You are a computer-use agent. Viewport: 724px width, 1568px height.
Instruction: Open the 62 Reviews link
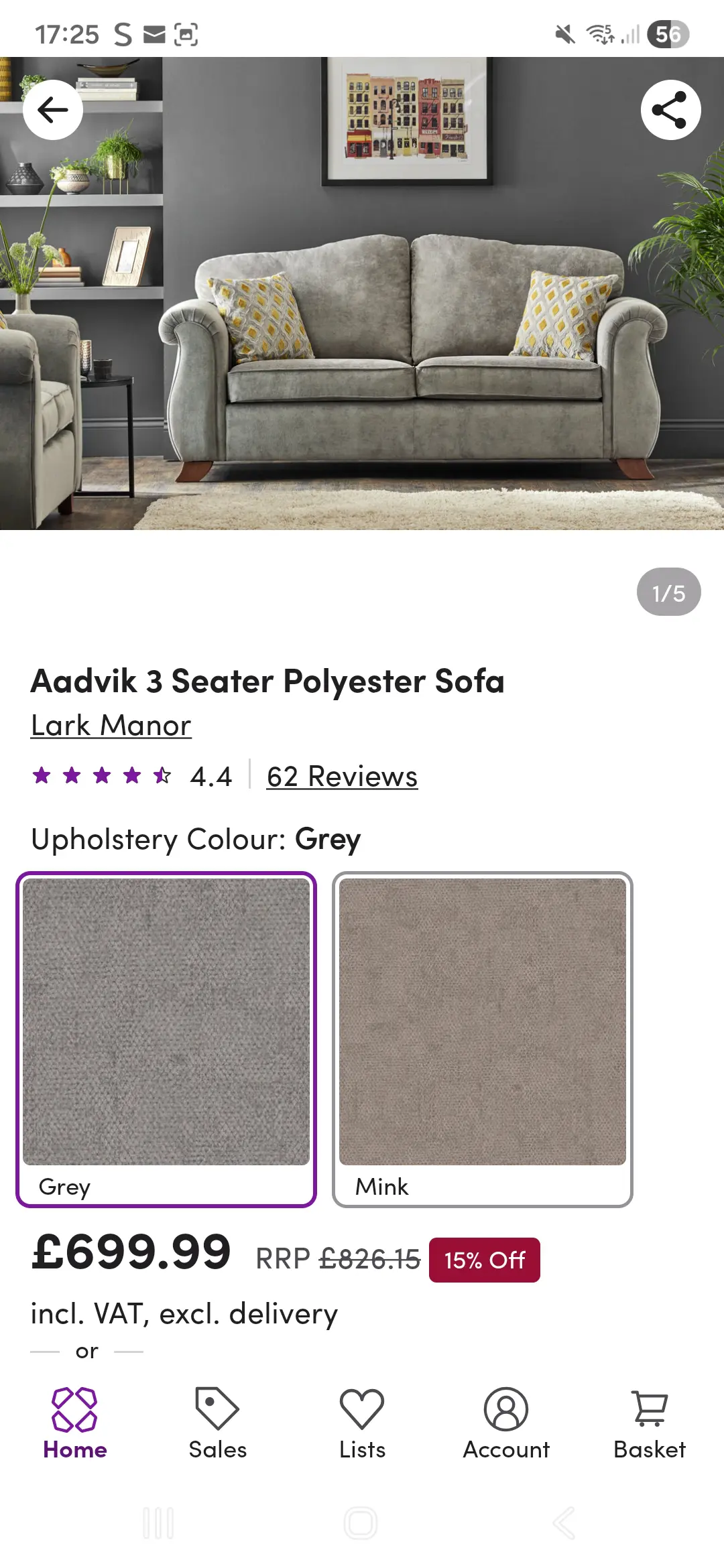click(x=343, y=777)
